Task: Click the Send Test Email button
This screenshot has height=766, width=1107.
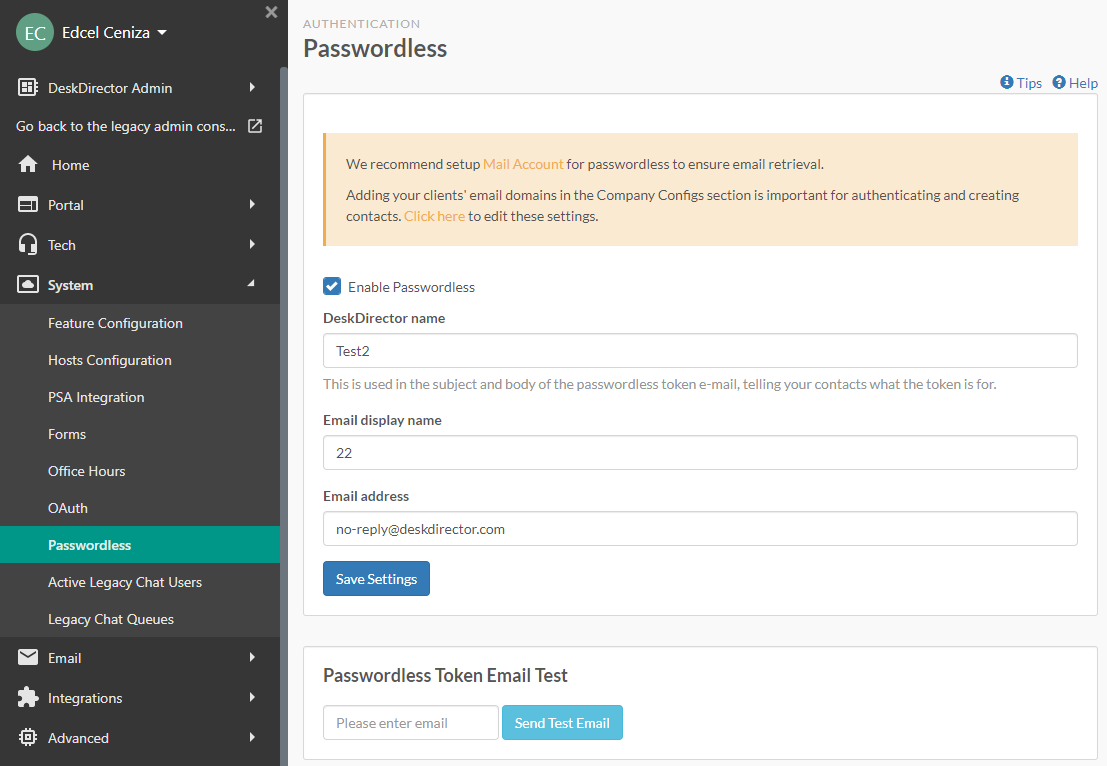Action: 562,723
